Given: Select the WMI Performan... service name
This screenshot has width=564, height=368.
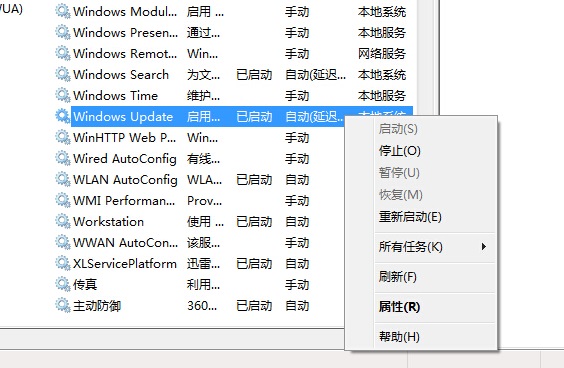Looking at the screenshot, I should coord(124,200).
